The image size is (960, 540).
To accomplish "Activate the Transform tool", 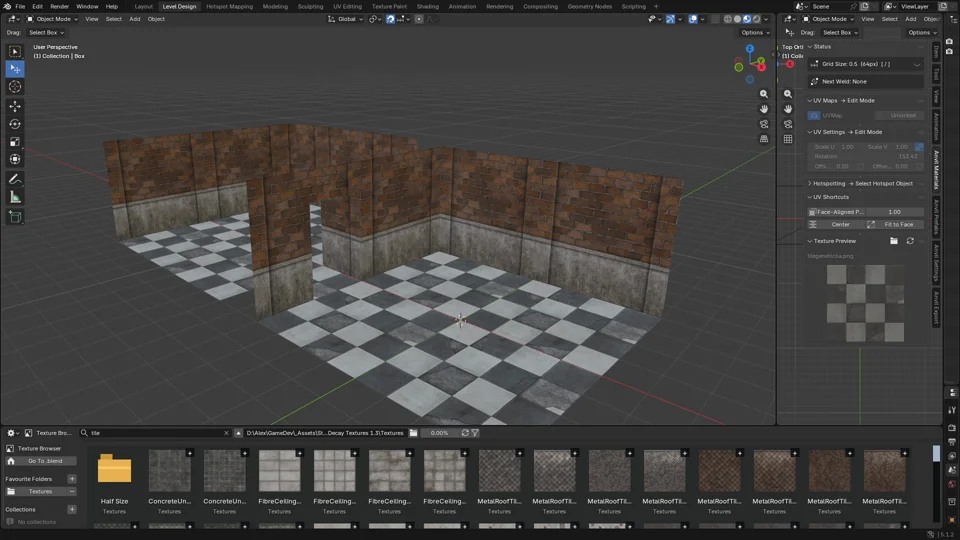I will (x=15, y=160).
